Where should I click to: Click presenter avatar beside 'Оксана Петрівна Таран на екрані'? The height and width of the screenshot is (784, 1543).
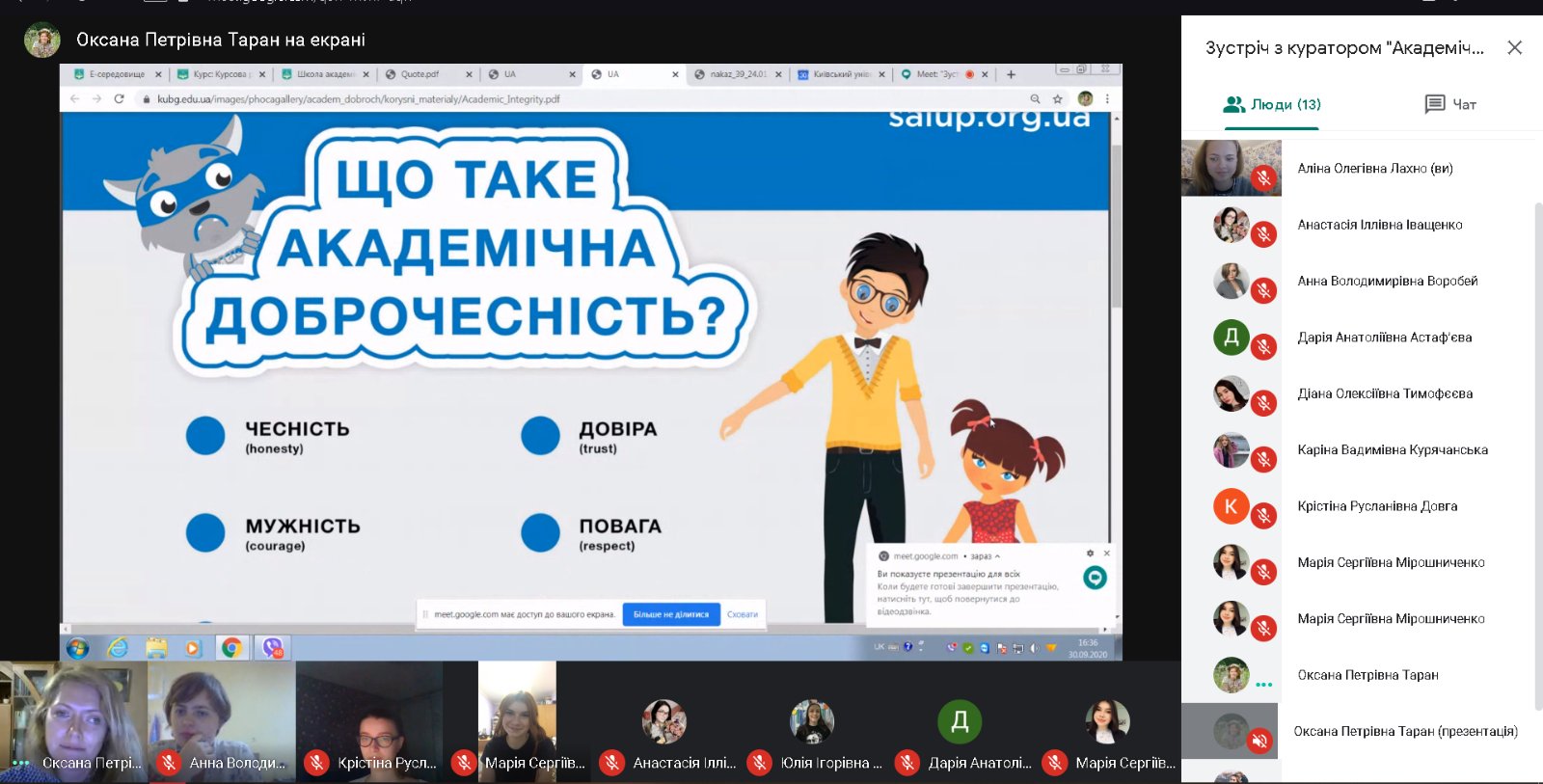[x=41, y=41]
